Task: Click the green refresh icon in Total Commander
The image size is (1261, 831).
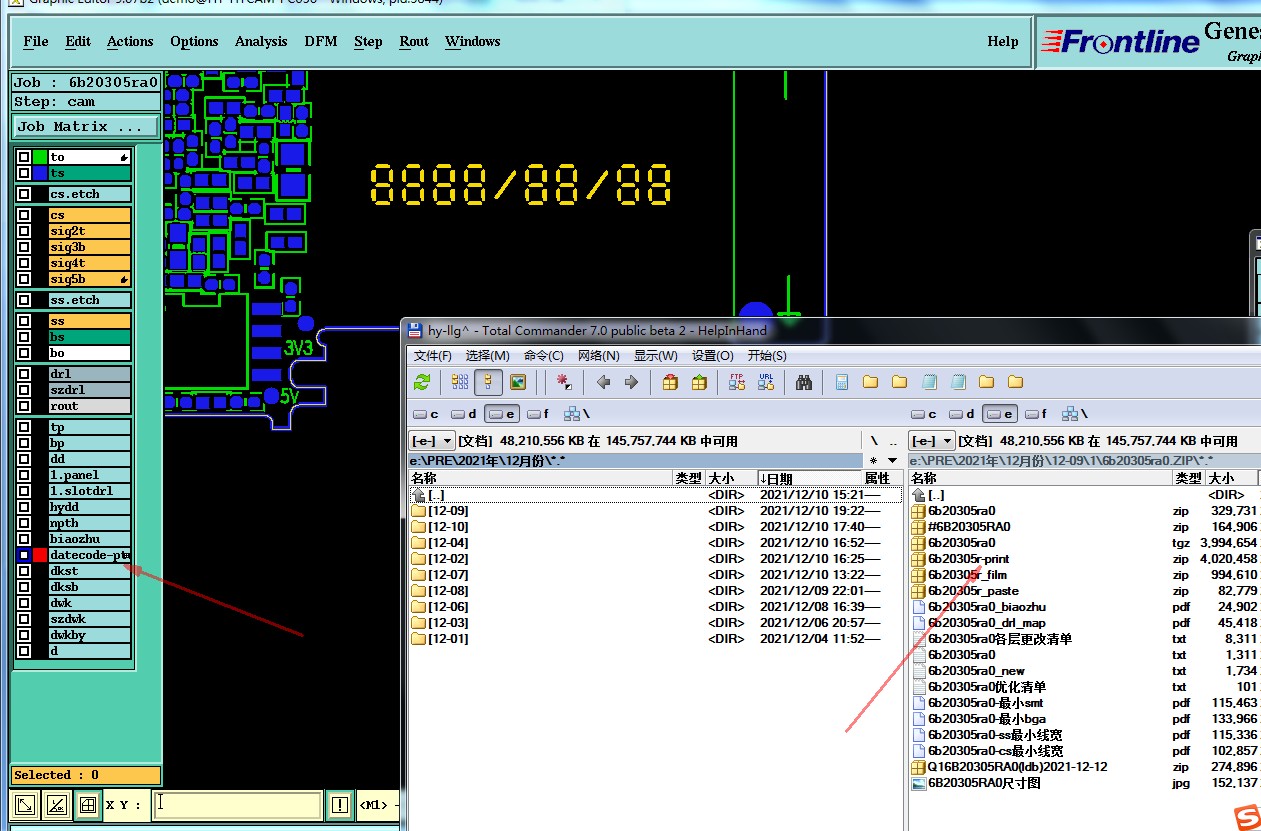Action: 422,382
